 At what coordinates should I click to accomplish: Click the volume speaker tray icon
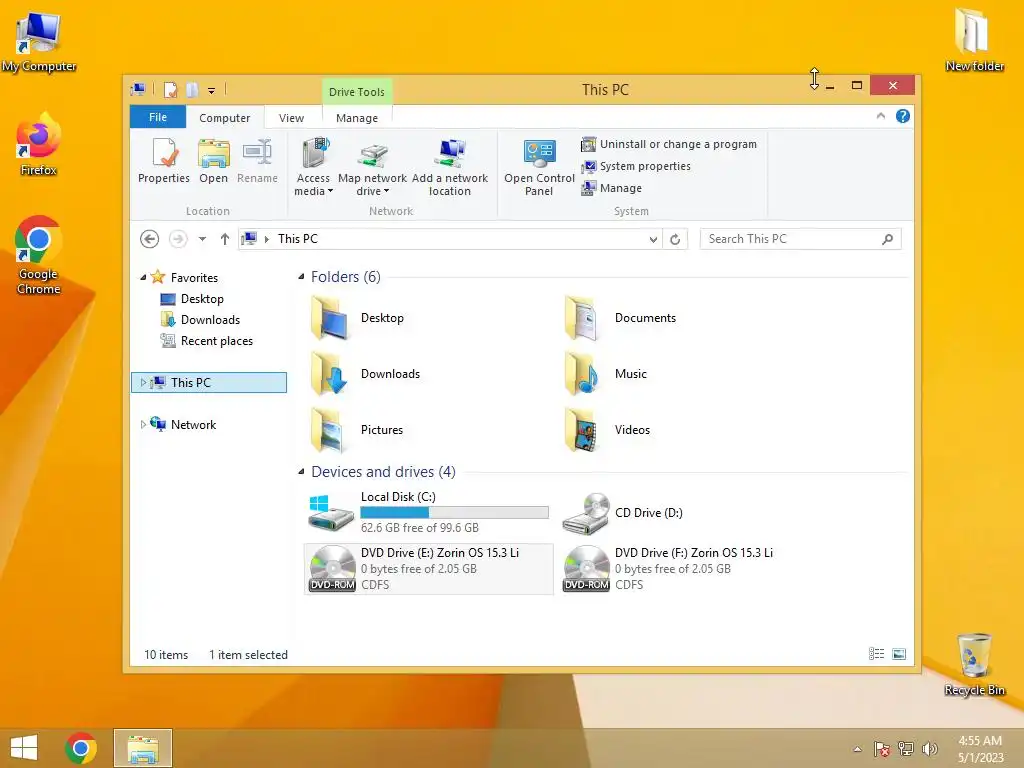coord(930,749)
